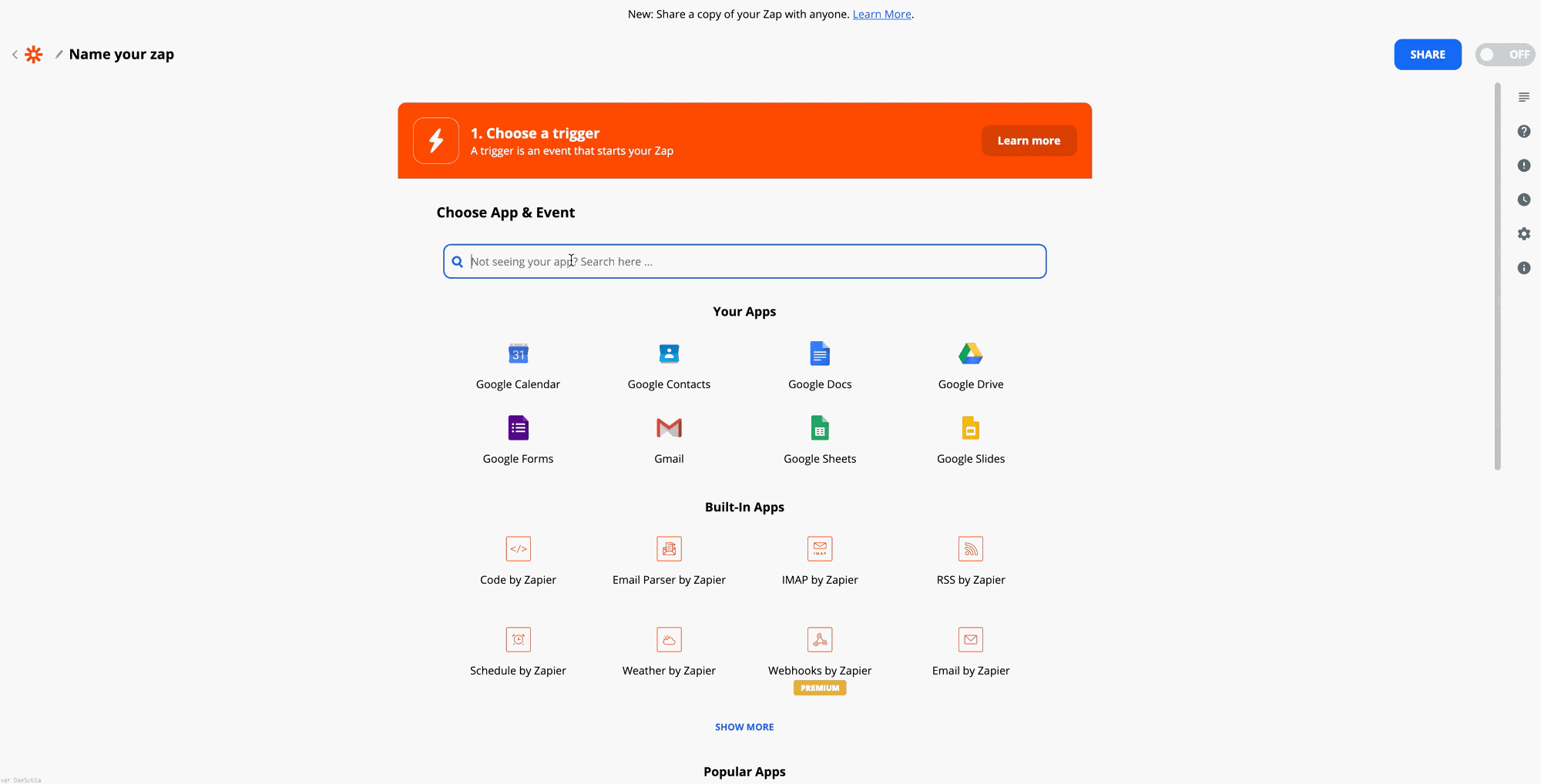The image size is (1541, 784).
Task: Select Code by Zapier built-in app
Action: click(518, 549)
